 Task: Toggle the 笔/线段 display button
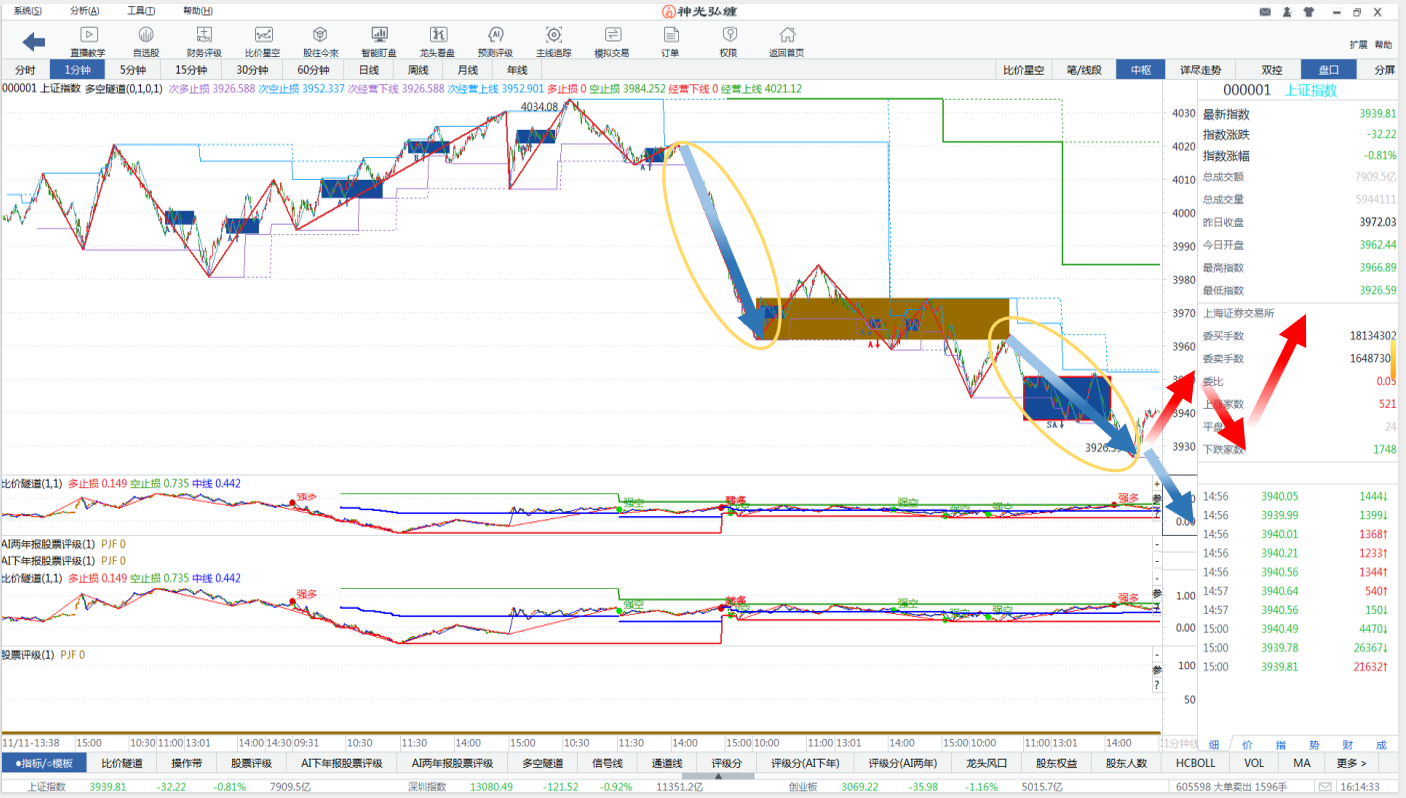click(x=1084, y=70)
